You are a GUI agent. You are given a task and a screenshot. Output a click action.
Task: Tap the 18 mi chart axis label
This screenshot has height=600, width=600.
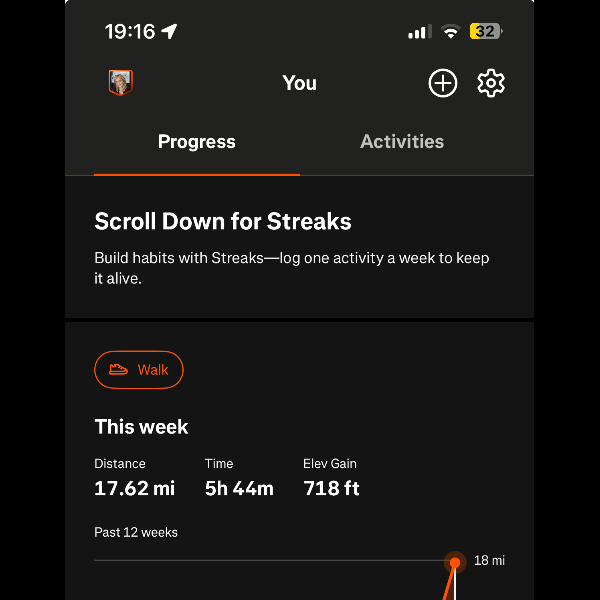pos(489,561)
